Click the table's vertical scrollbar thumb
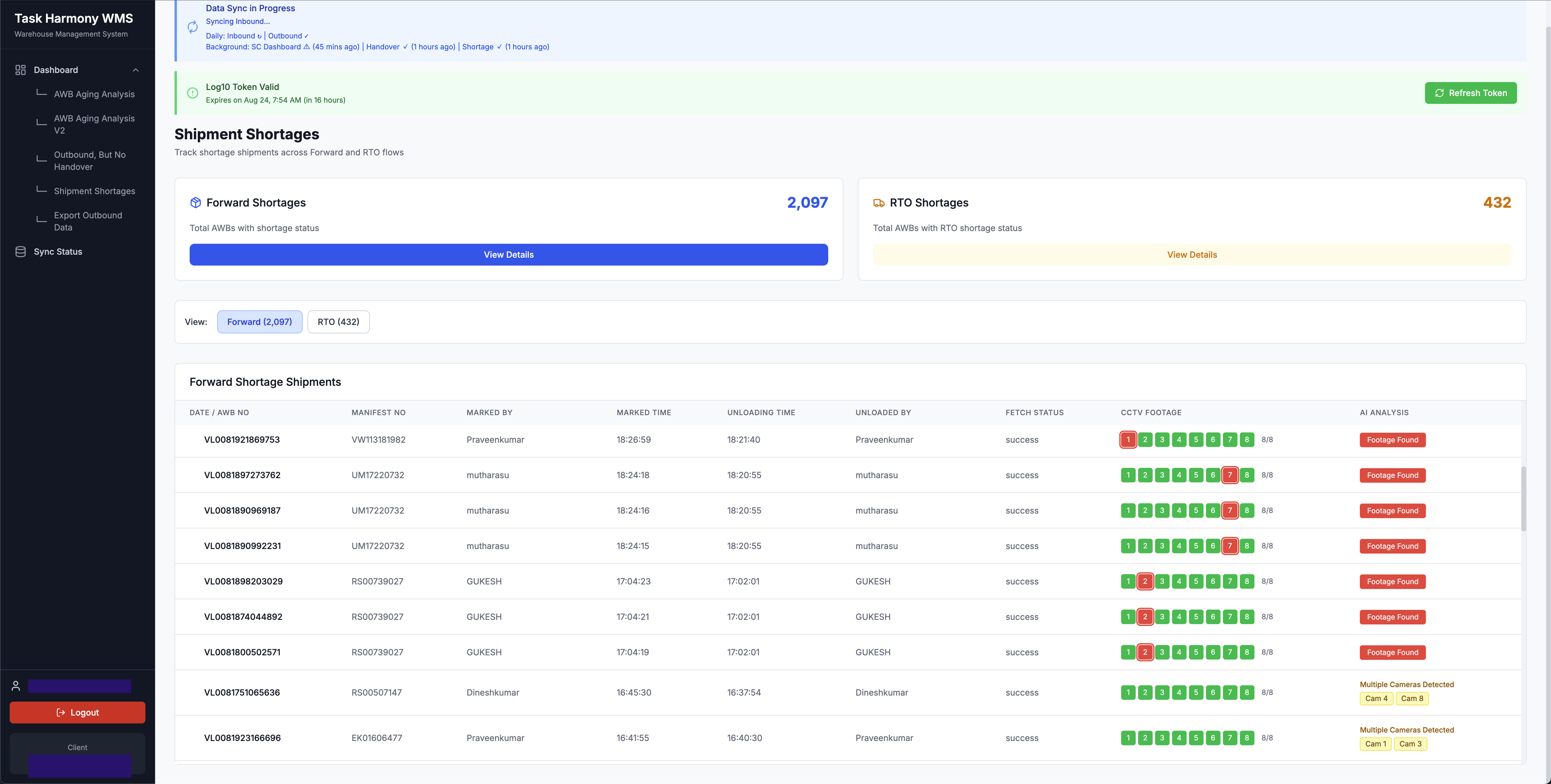This screenshot has width=1551, height=784. (1523, 498)
